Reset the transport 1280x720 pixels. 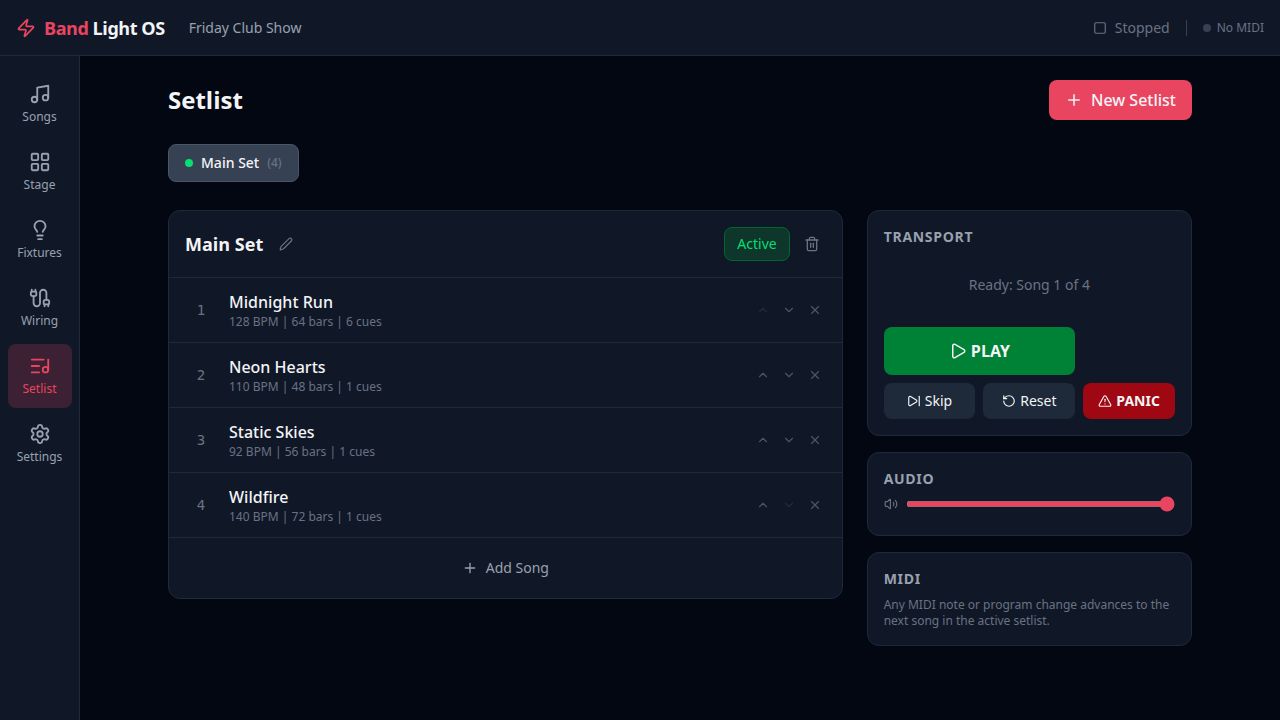click(1029, 401)
